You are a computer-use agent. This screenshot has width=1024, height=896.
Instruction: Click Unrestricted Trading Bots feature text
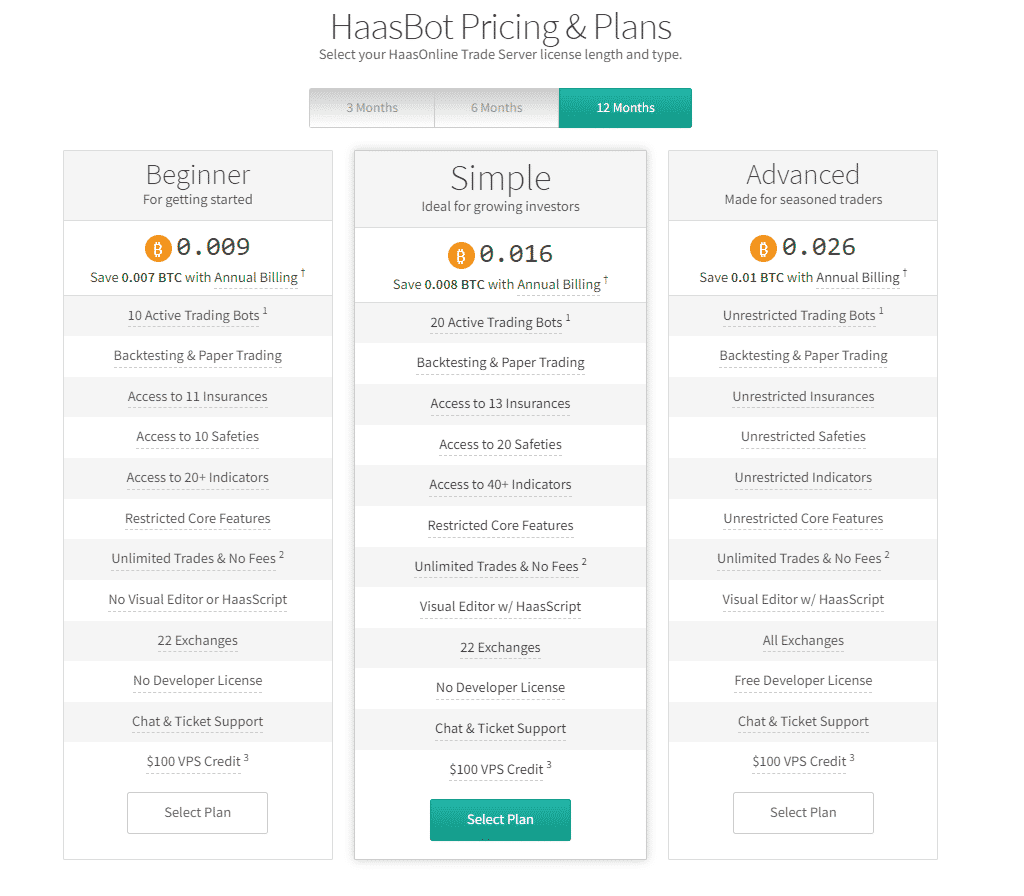(x=799, y=315)
